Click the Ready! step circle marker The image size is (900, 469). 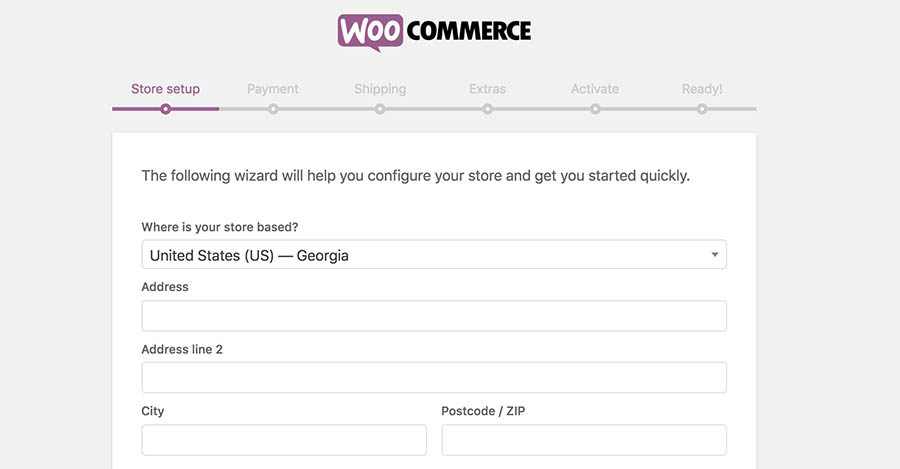pos(702,109)
